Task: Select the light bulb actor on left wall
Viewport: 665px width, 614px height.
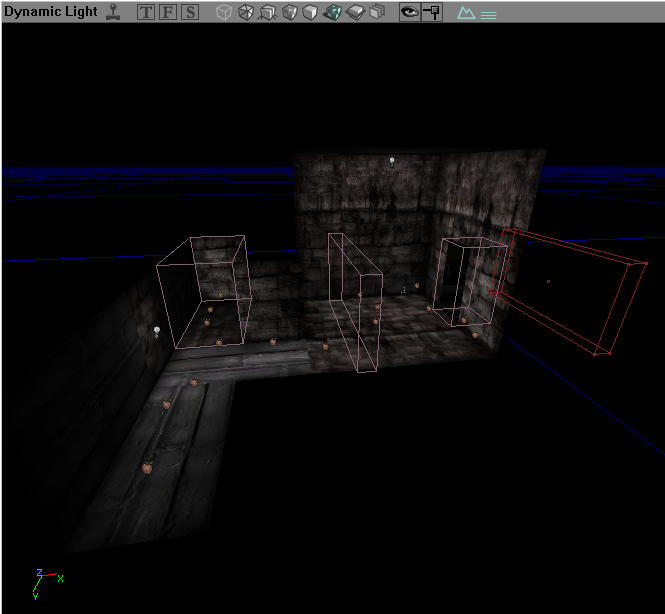Action: [157, 330]
